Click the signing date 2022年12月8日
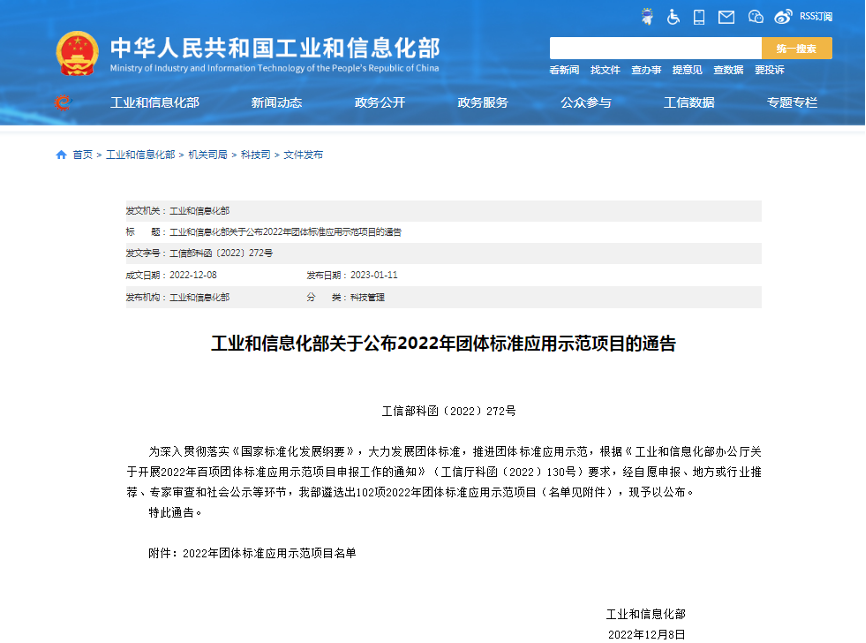This screenshot has width=866, height=643. point(647,635)
